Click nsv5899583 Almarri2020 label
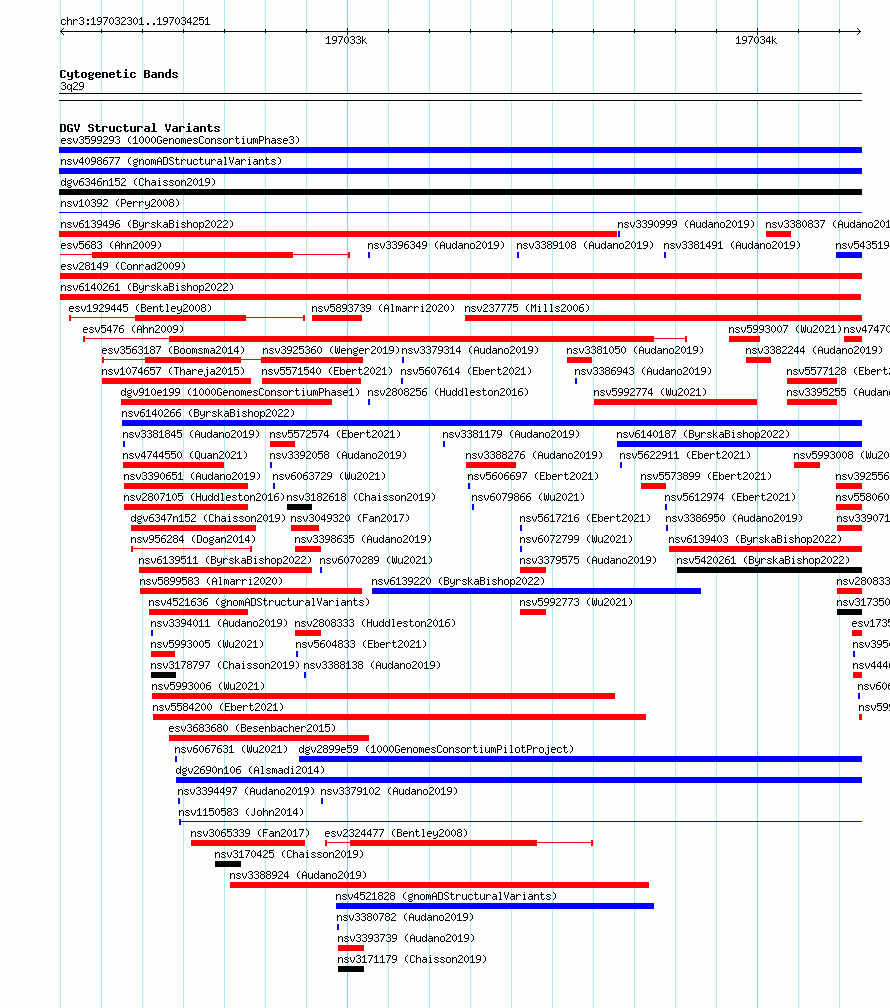Image resolution: width=890 pixels, height=1008 pixels. 212,581
